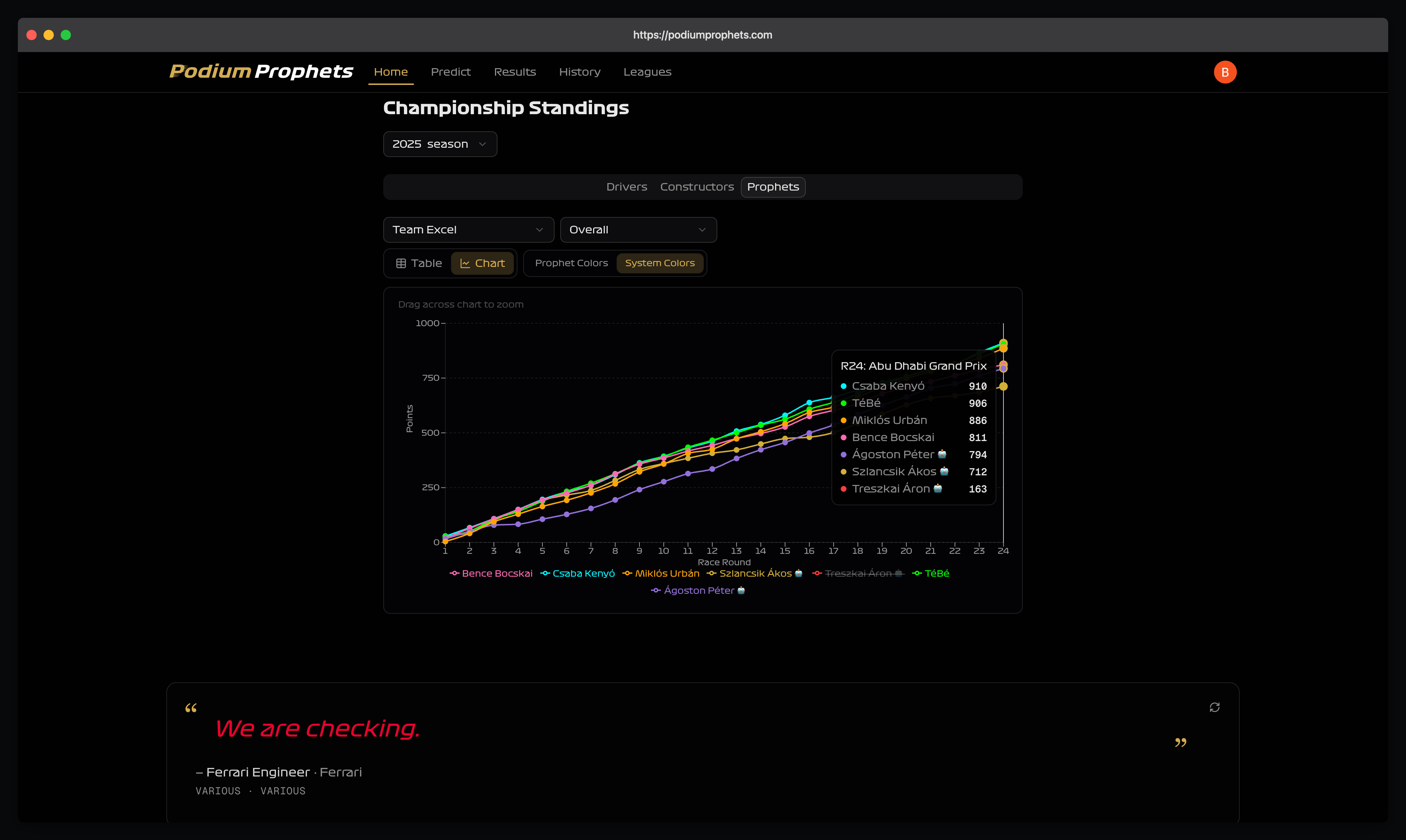Click the Podium Prophets logo

261,71
